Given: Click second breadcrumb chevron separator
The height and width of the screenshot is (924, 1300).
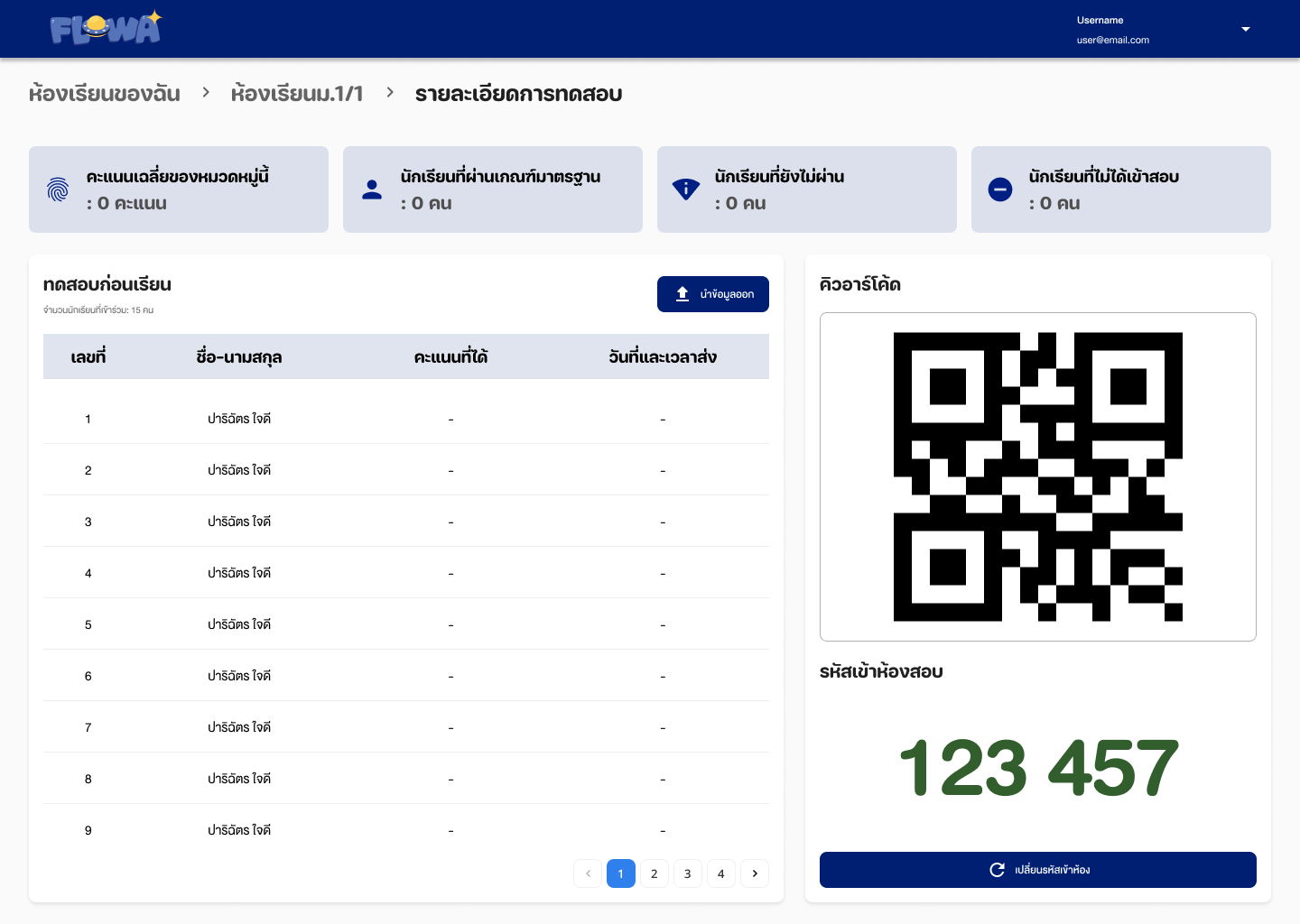Looking at the screenshot, I should 390,92.
